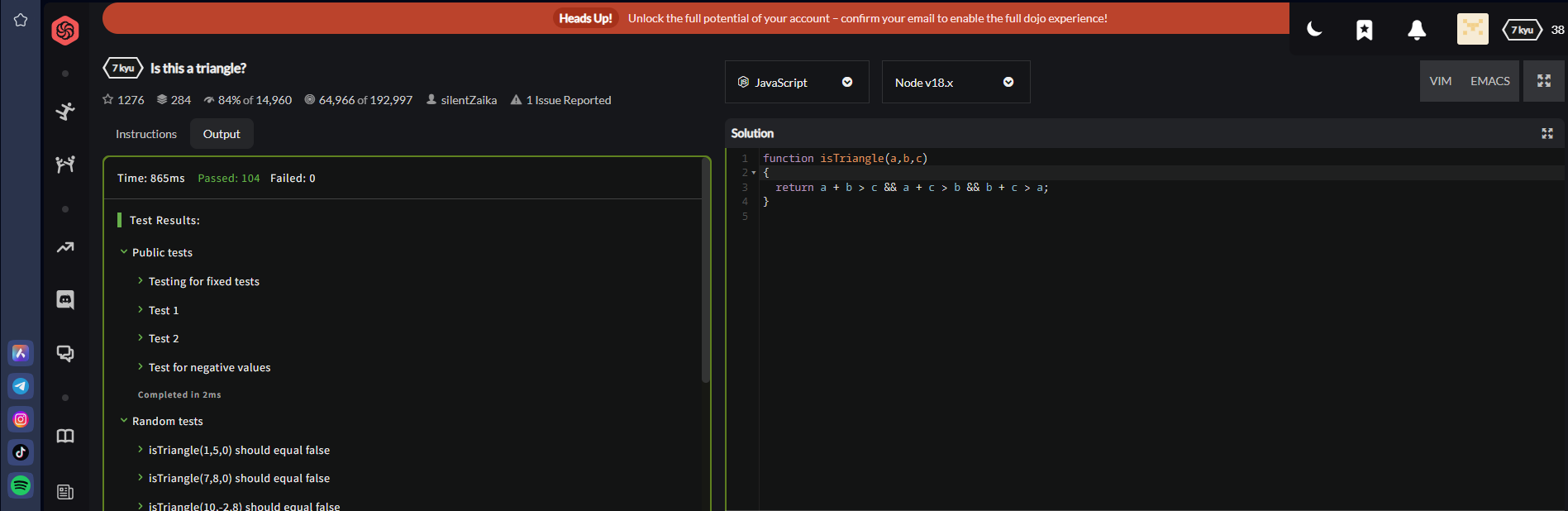Enable VIM editor mode

(1441, 81)
